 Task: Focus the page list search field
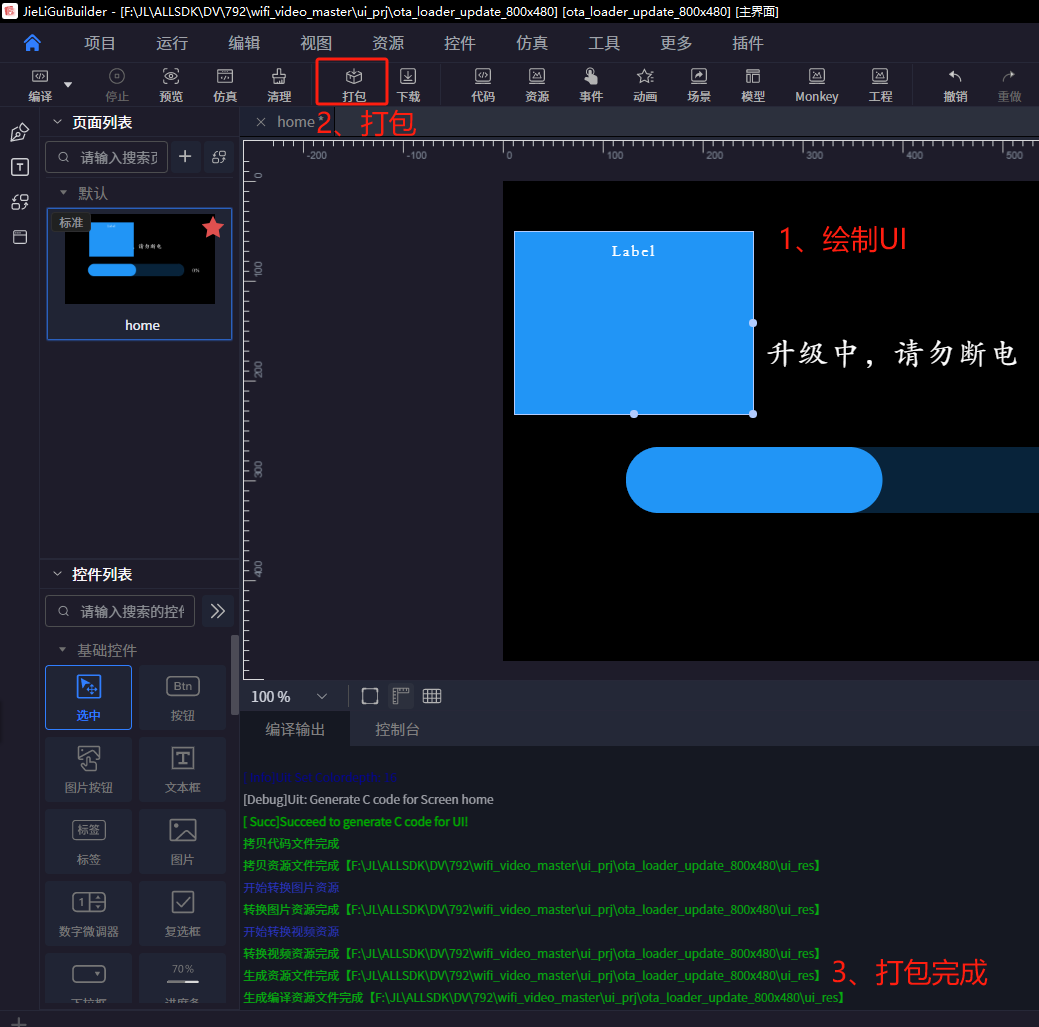tap(107, 157)
